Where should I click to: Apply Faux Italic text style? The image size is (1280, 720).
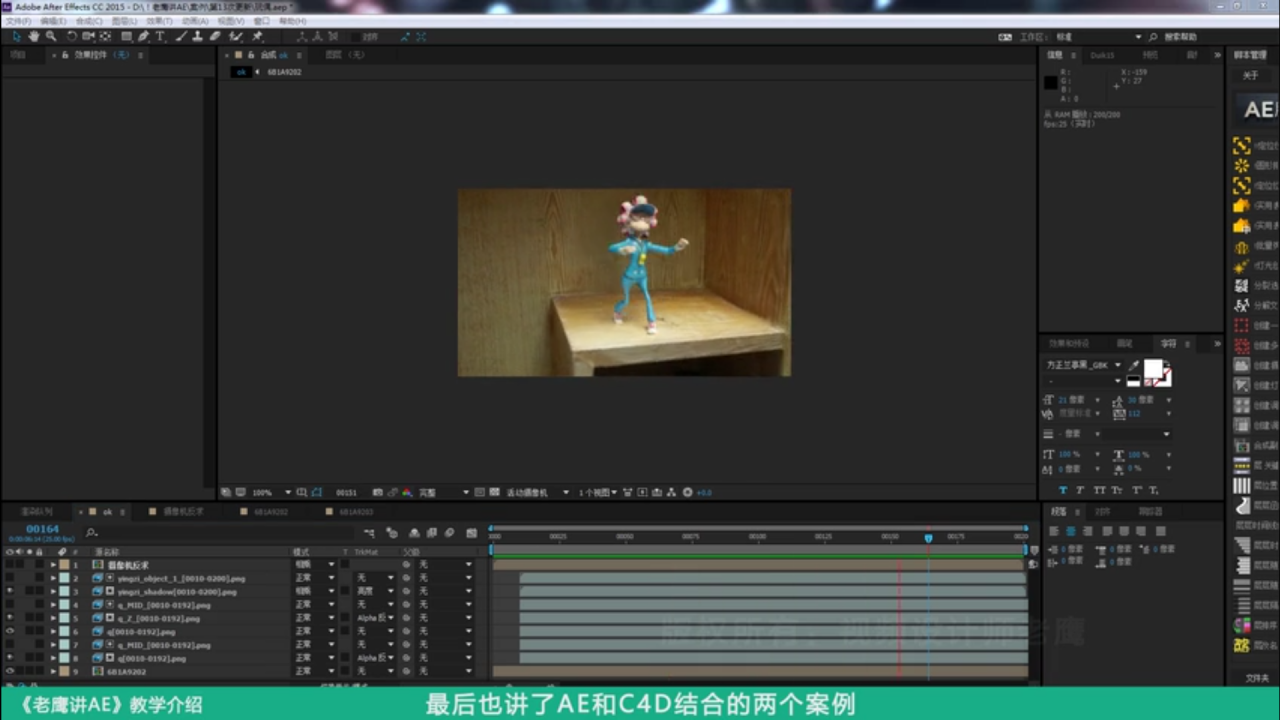point(1080,490)
